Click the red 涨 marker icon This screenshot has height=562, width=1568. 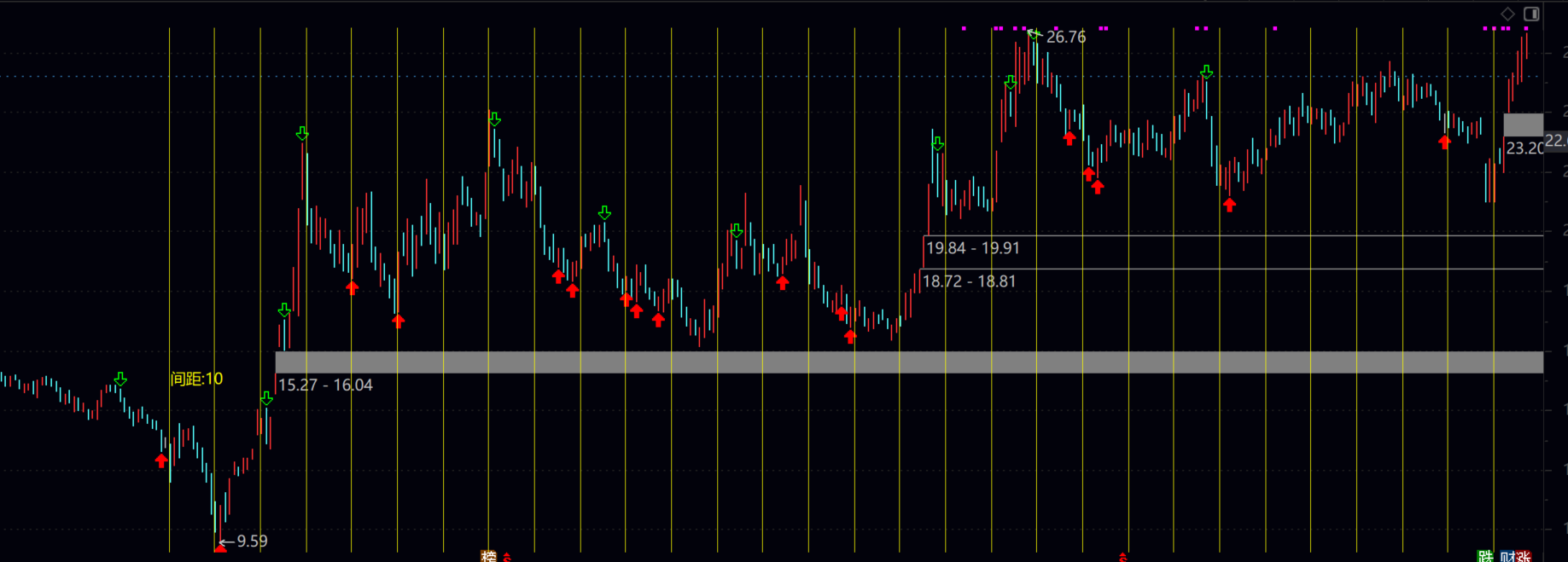tap(1524, 557)
